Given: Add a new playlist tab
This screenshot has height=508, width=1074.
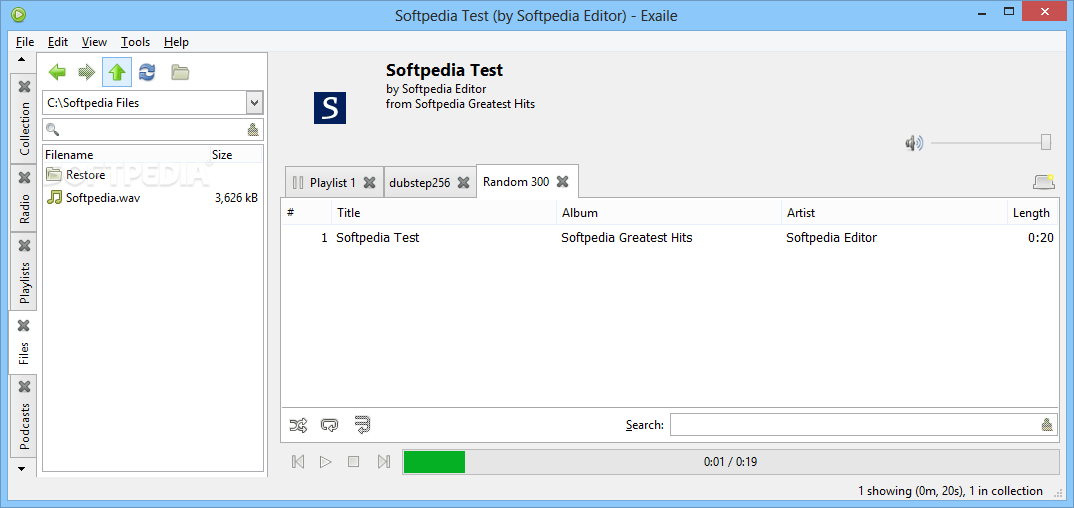Looking at the screenshot, I should [x=1044, y=182].
